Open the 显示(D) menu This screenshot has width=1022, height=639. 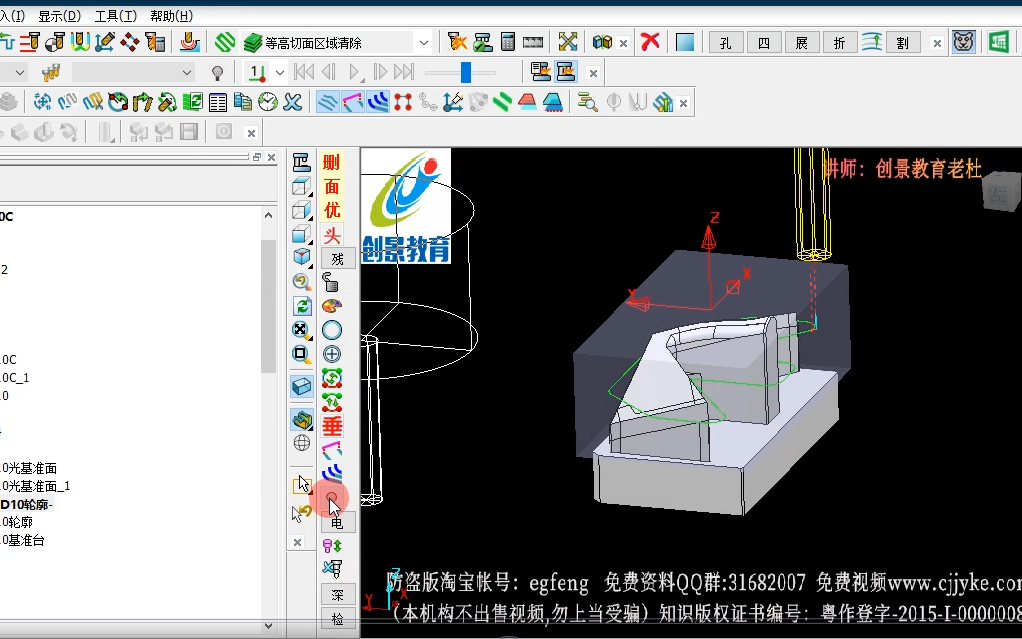point(59,16)
